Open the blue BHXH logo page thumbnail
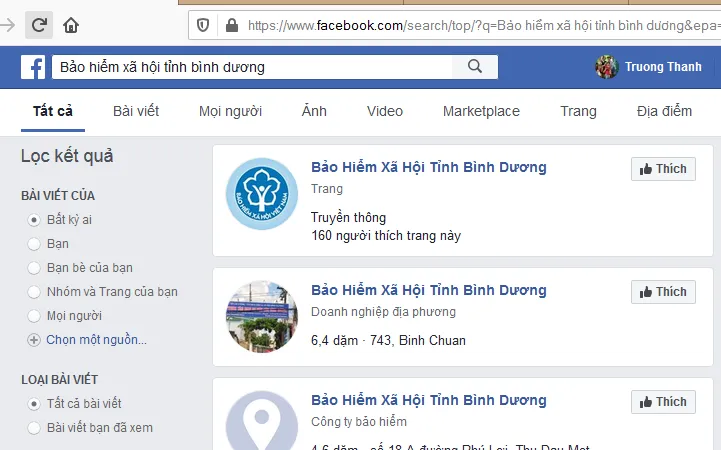 (x=262, y=194)
